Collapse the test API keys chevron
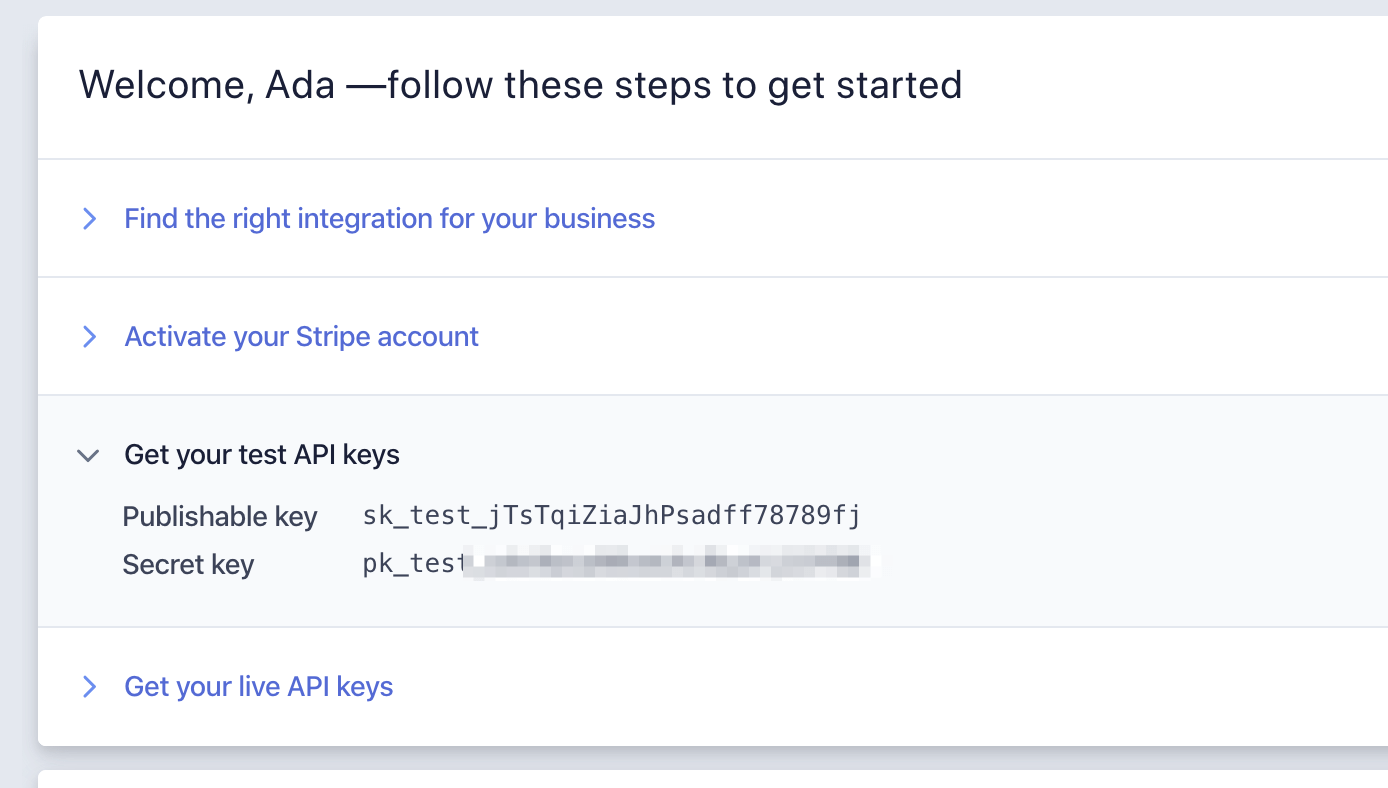The image size is (1388, 788). pos(89,456)
